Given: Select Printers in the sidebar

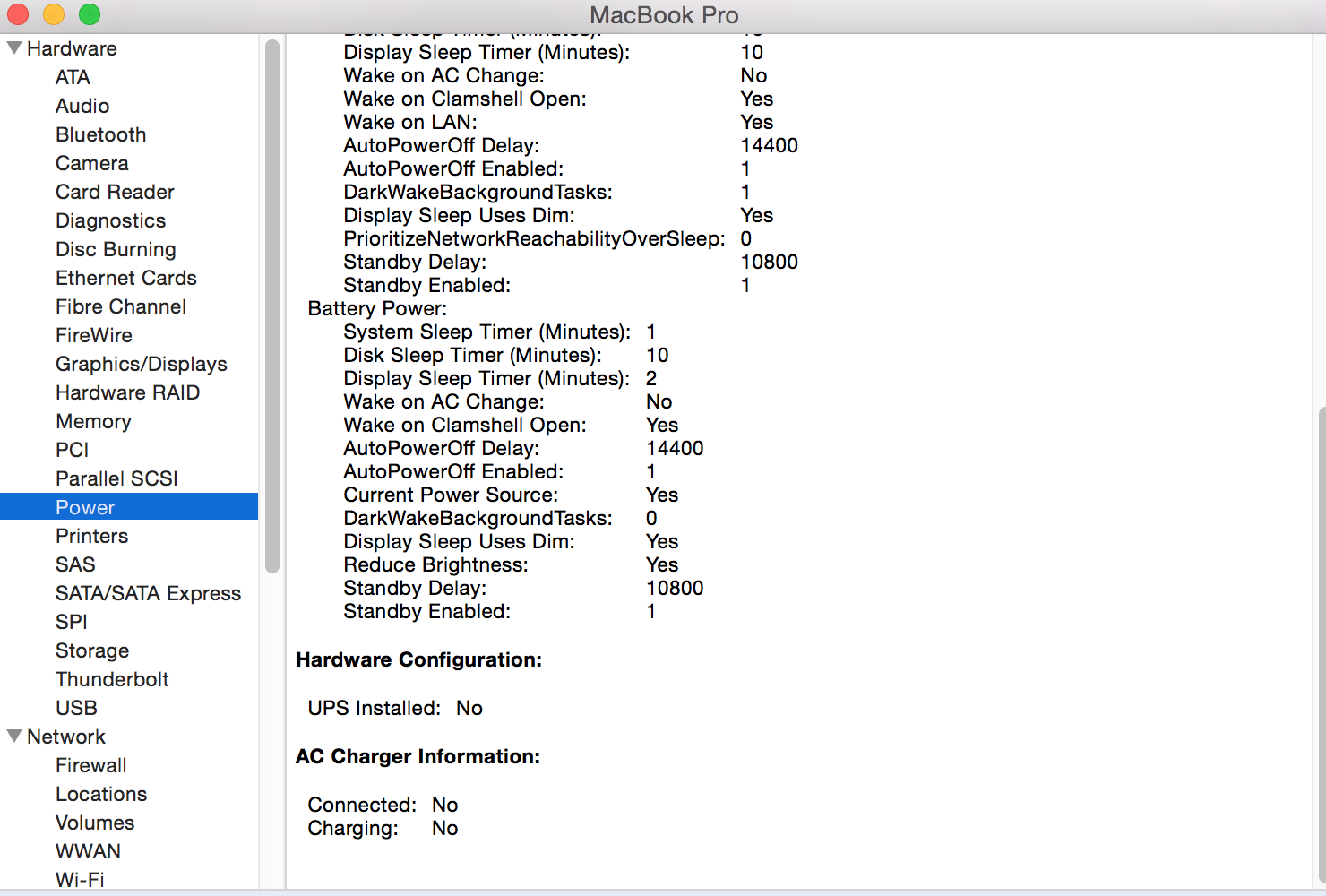Looking at the screenshot, I should coord(91,536).
